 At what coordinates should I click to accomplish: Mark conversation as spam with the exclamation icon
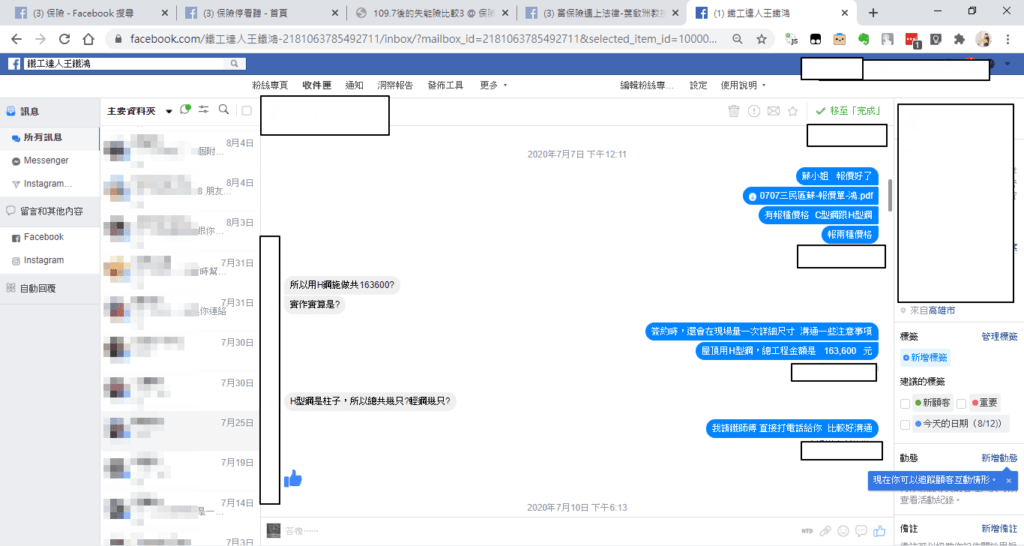pos(754,111)
